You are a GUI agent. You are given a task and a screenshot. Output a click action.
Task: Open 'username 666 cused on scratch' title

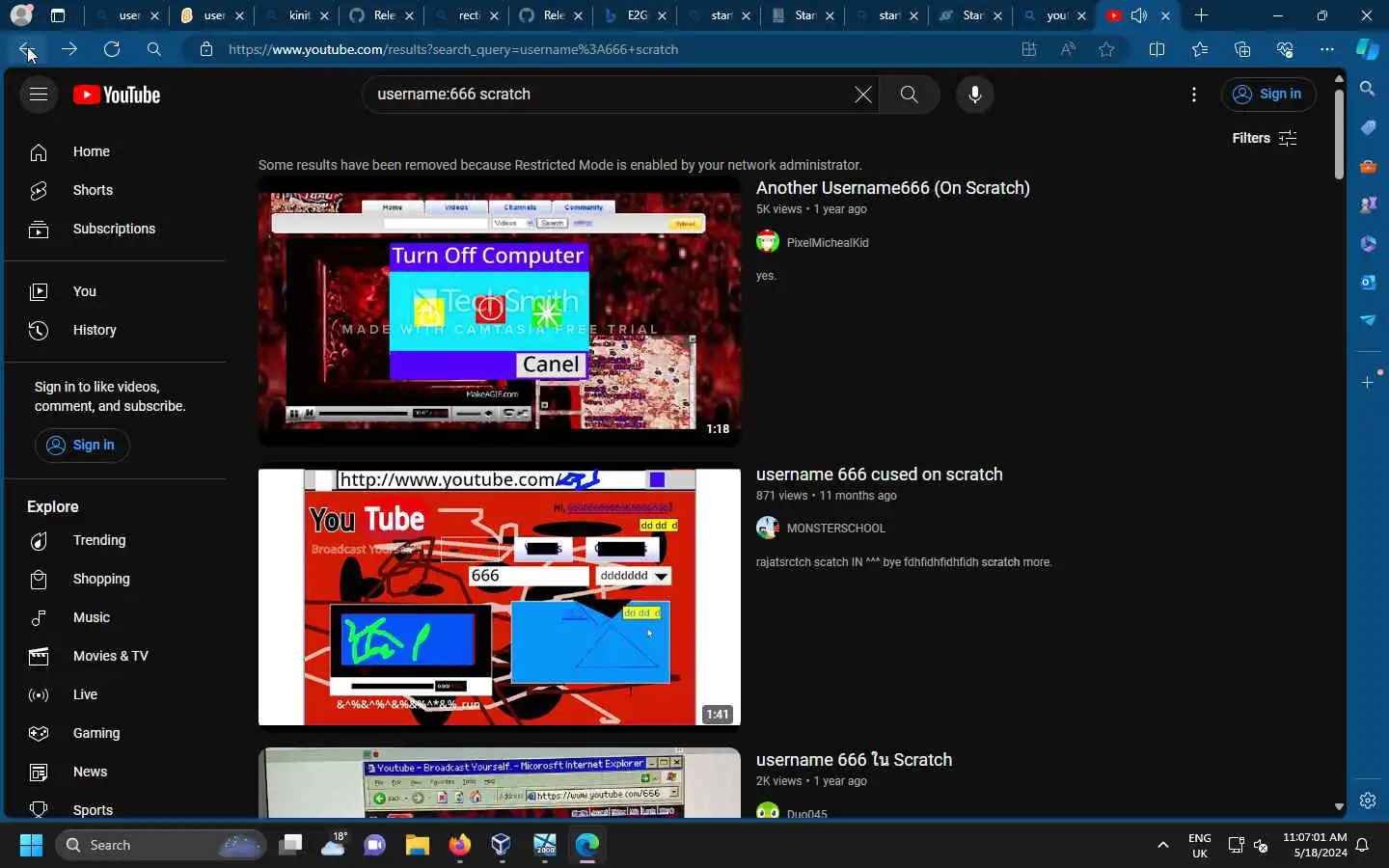click(x=880, y=475)
